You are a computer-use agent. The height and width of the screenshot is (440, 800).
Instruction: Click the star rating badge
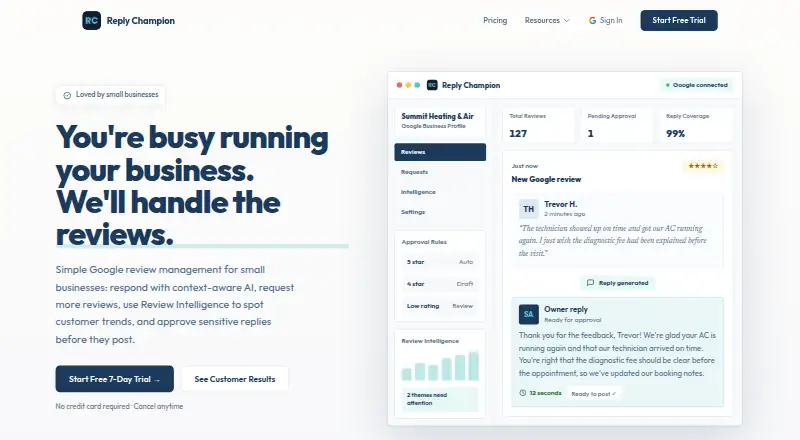click(703, 166)
